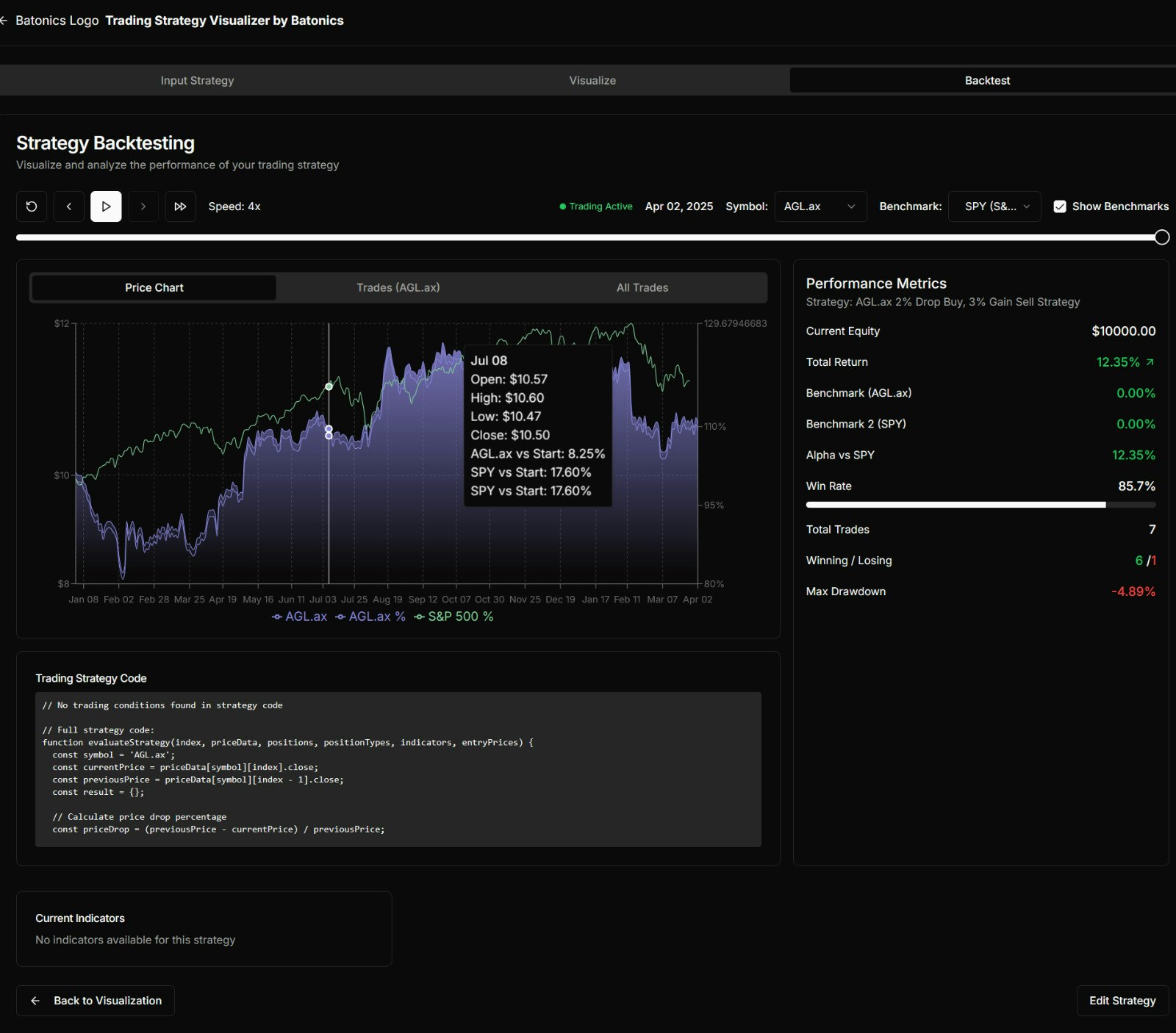The image size is (1176, 1033).
Task: Toggle the AGL.ax price legend series
Action: [x=299, y=616]
